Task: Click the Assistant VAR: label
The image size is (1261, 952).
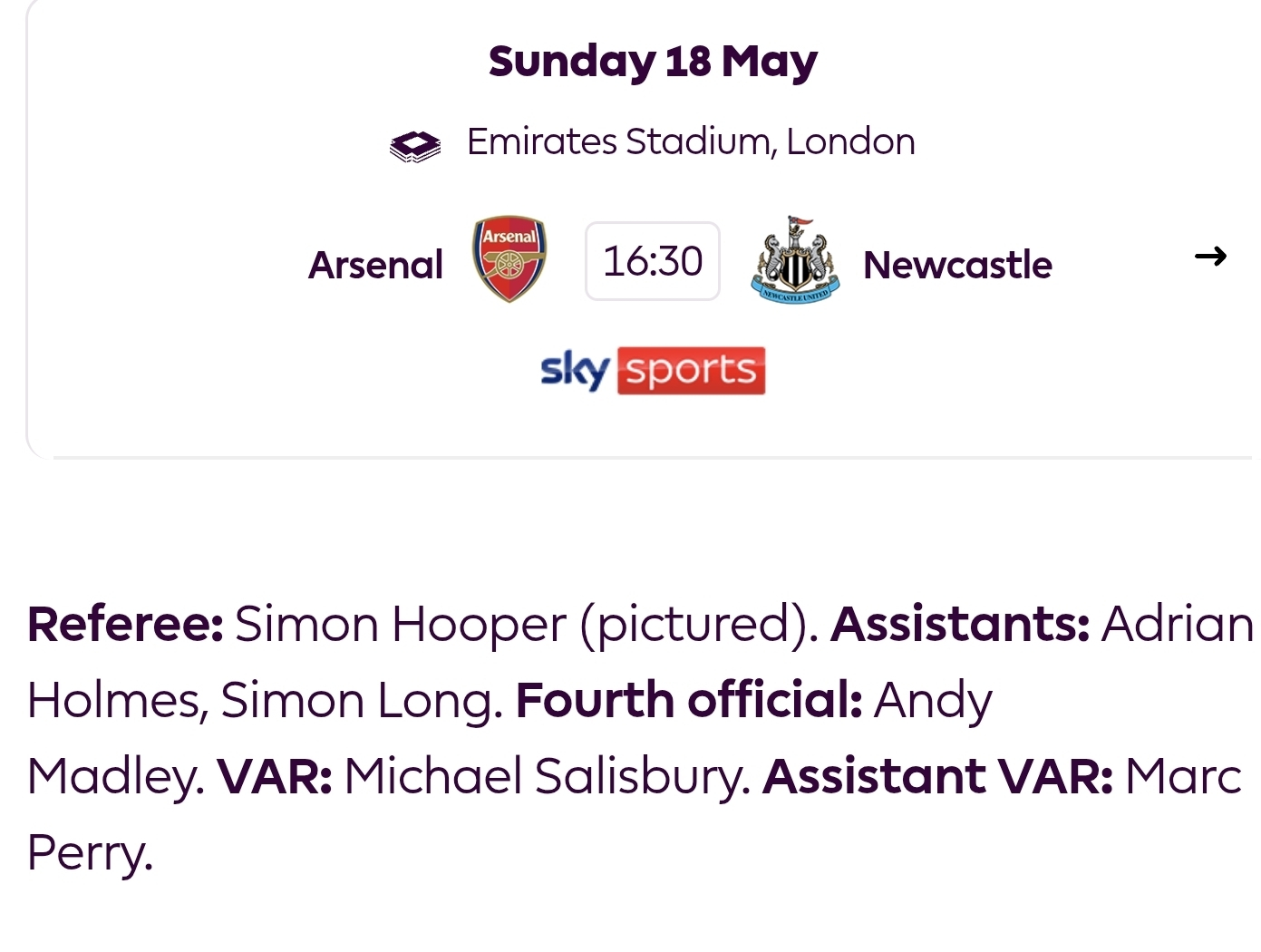Action: click(x=937, y=776)
